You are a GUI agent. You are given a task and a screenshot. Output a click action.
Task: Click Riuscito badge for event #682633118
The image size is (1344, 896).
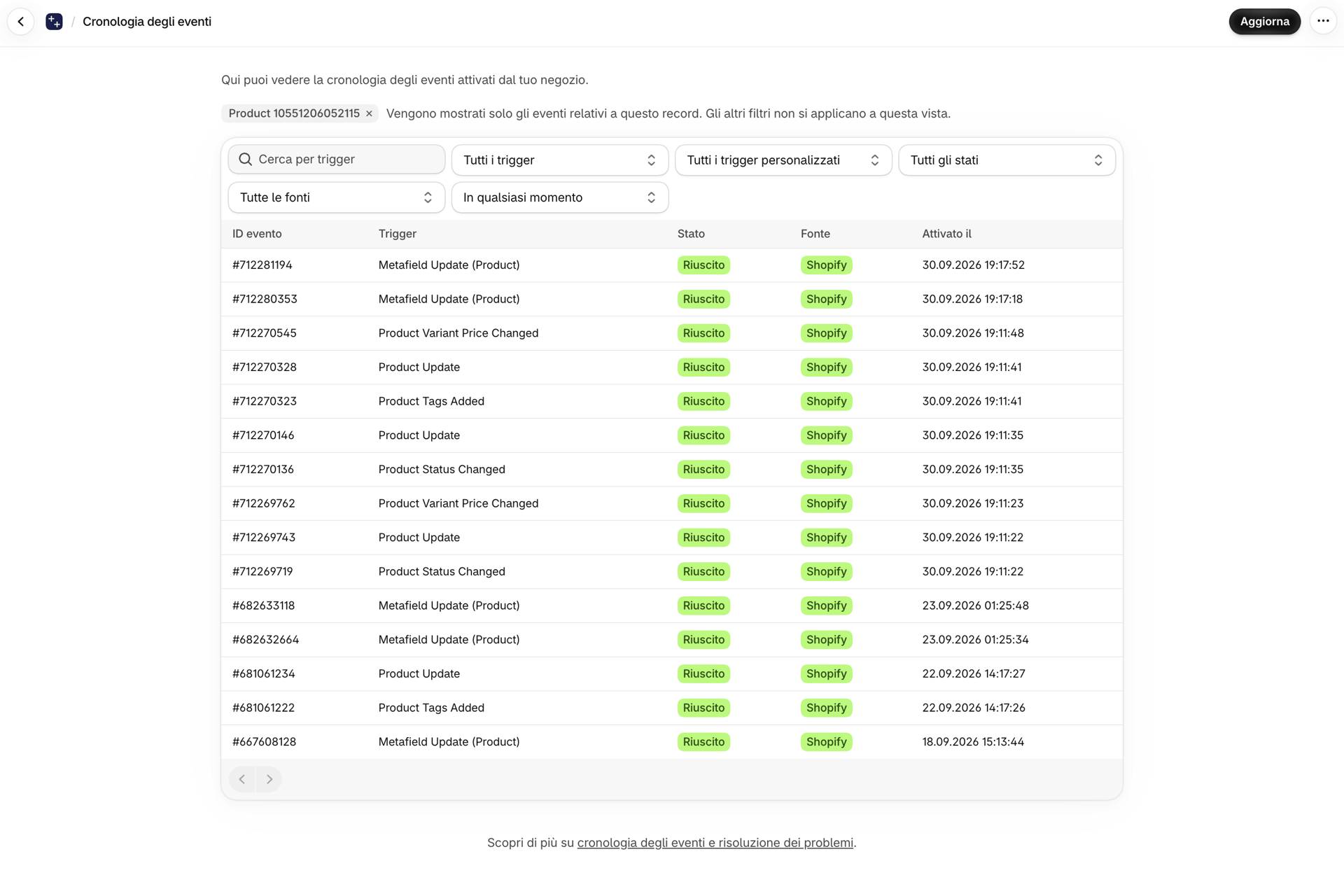click(x=703, y=605)
